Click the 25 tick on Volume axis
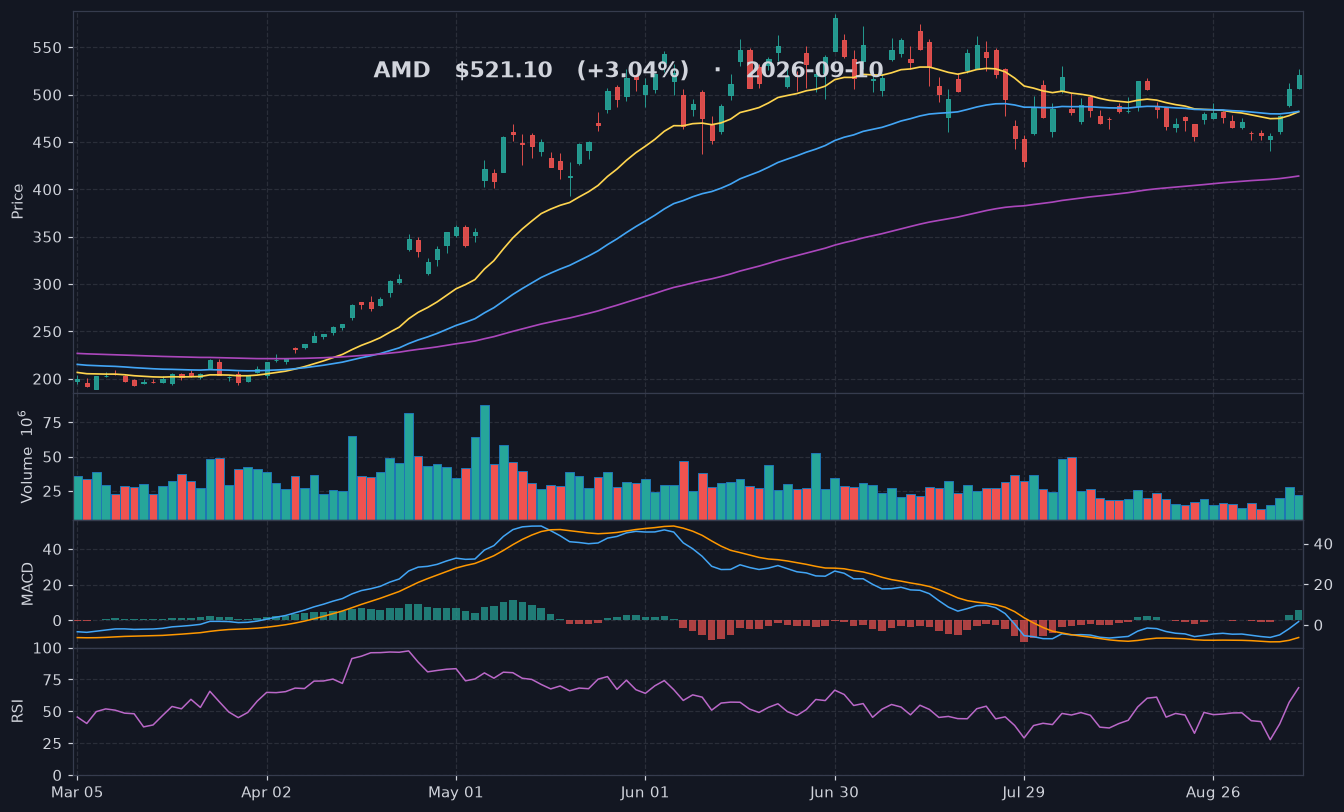This screenshot has height=812, width=1344. click(55, 492)
